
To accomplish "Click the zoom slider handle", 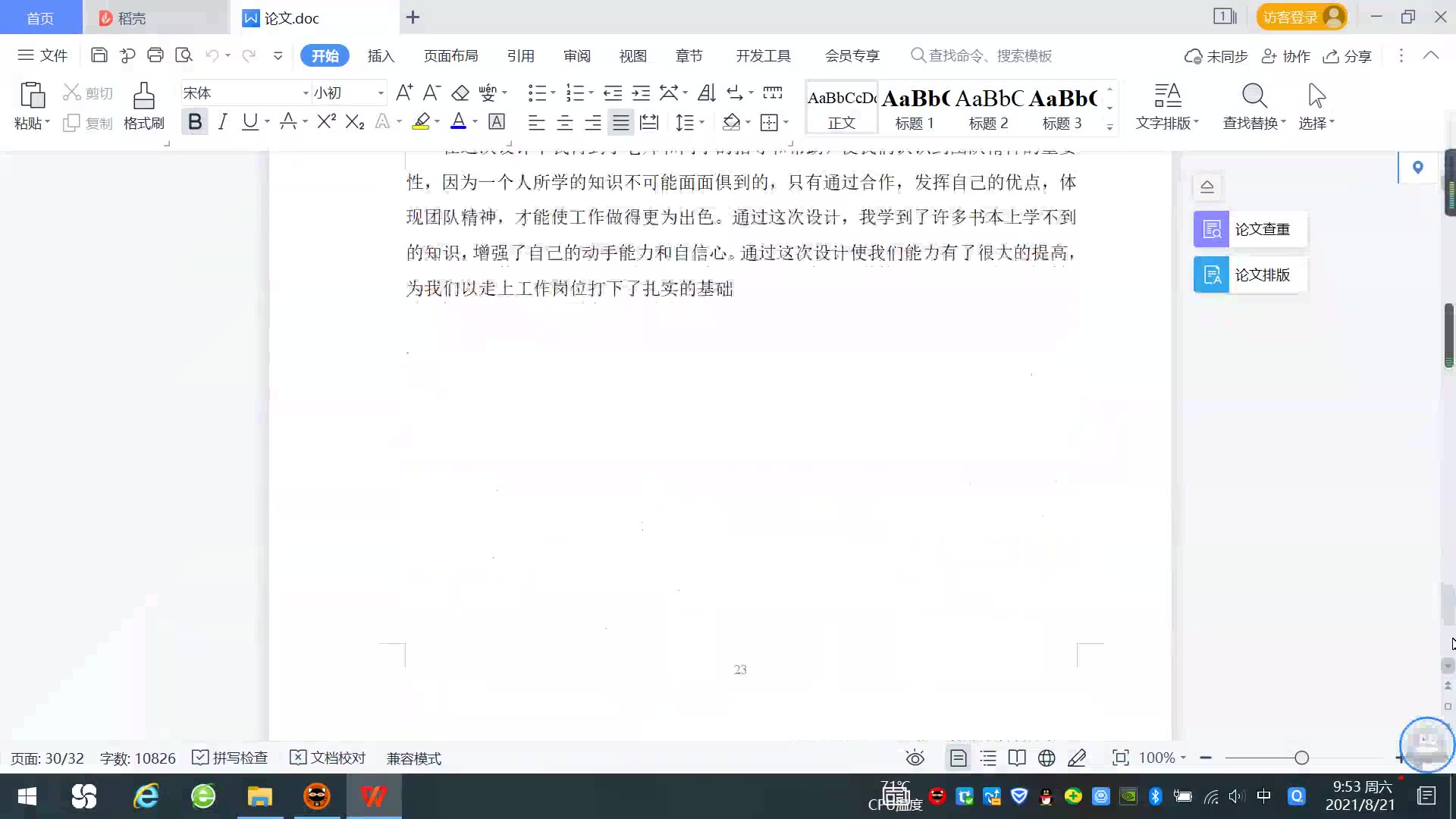I will 1301,758.
